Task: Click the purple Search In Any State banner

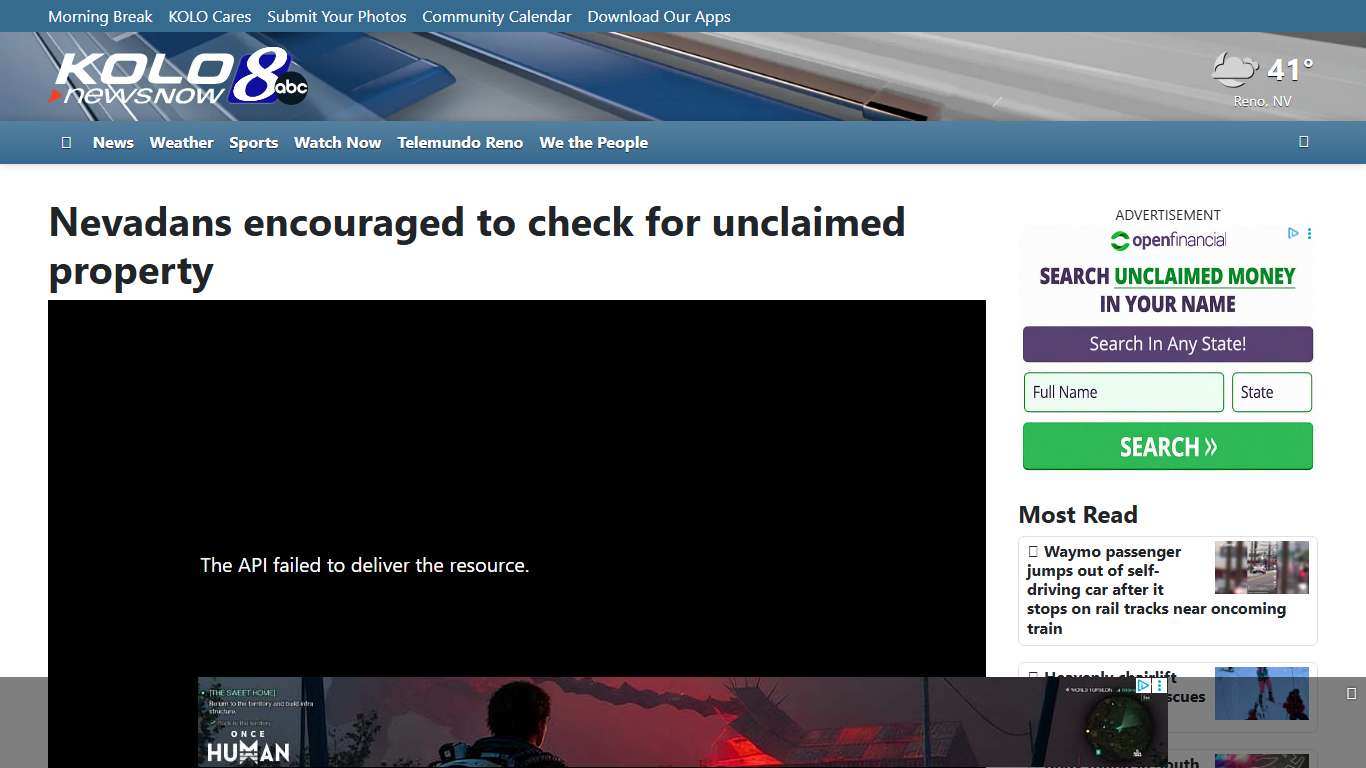Action: point(1167,344)
